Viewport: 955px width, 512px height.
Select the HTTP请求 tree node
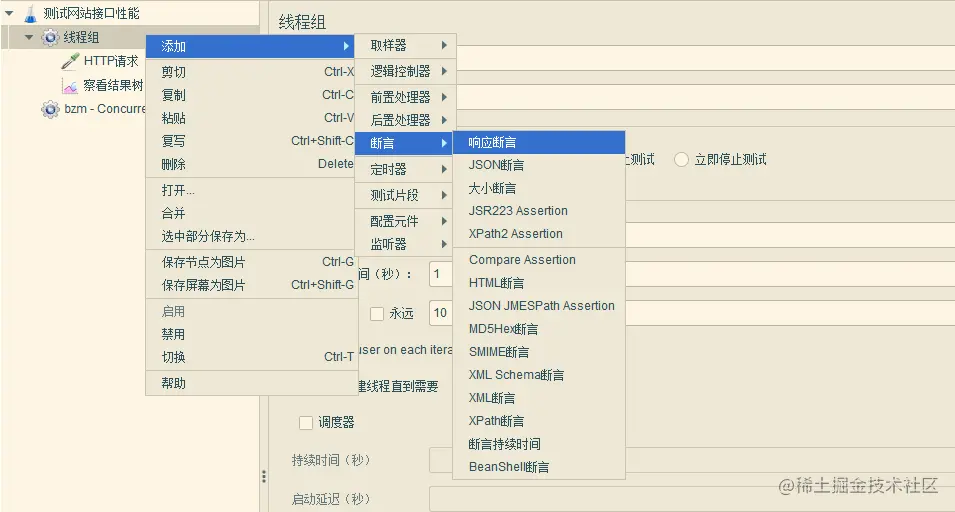(111, 61)
